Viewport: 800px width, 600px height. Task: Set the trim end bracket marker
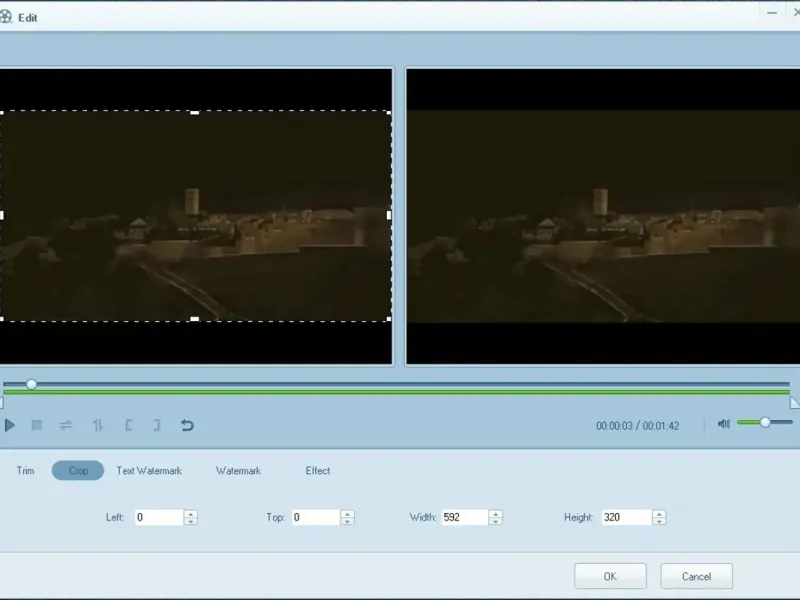coord(157,425)
